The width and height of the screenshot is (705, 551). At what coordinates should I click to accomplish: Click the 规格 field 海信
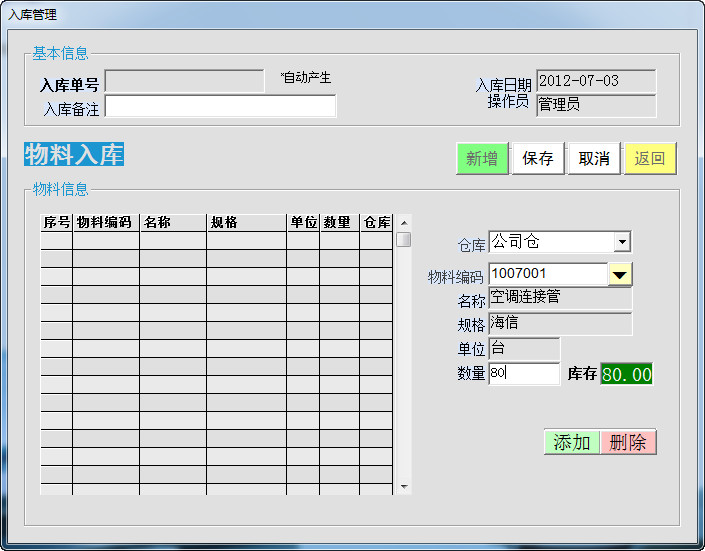(x=560, y=323)
